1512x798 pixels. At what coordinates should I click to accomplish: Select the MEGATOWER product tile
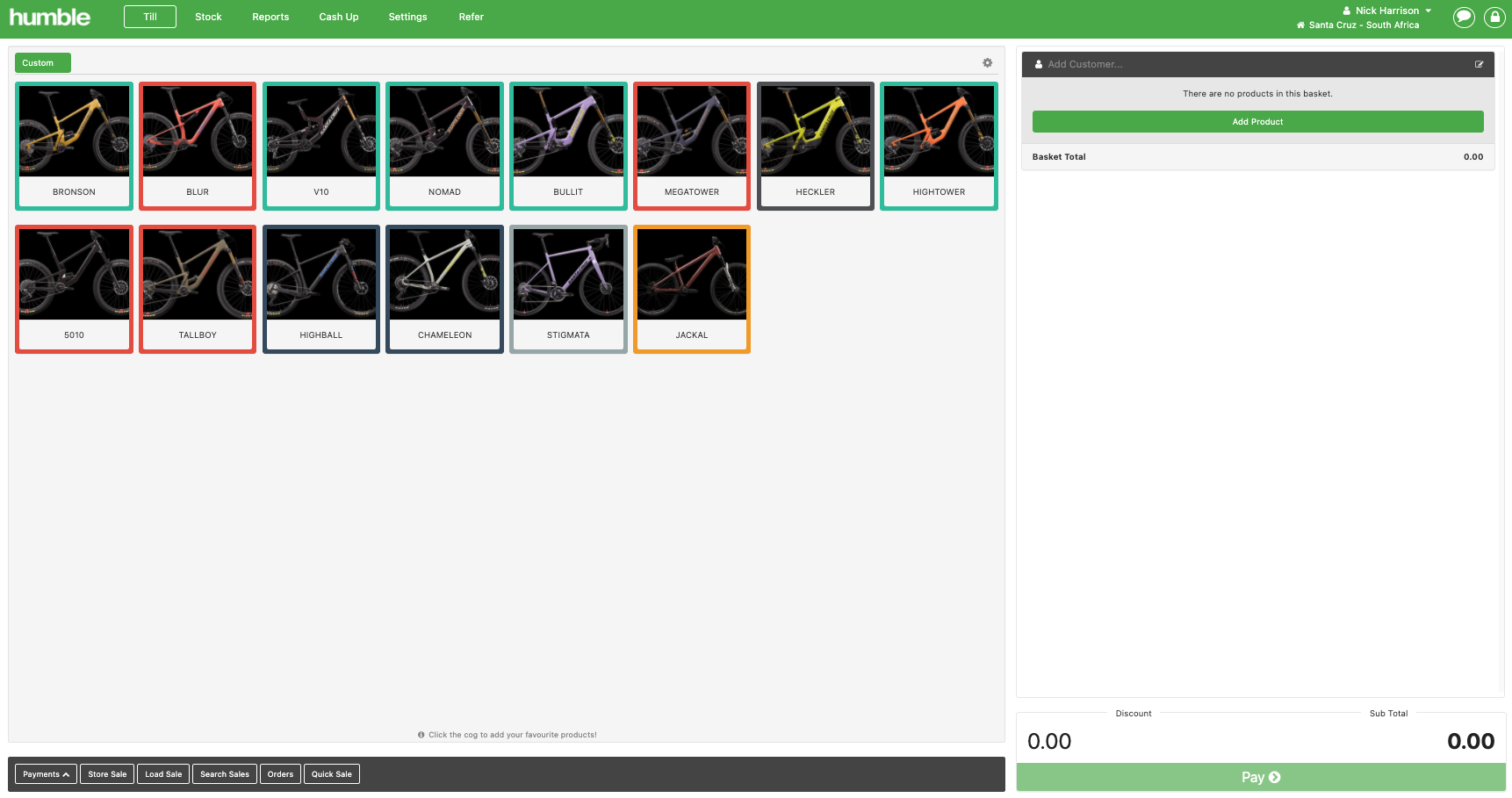(x=692, y=146)
